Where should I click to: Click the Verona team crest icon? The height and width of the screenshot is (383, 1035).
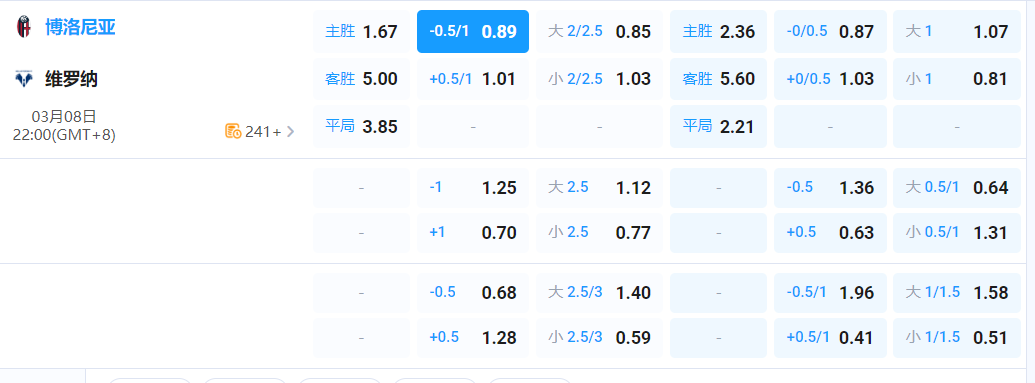click(24, 79)
